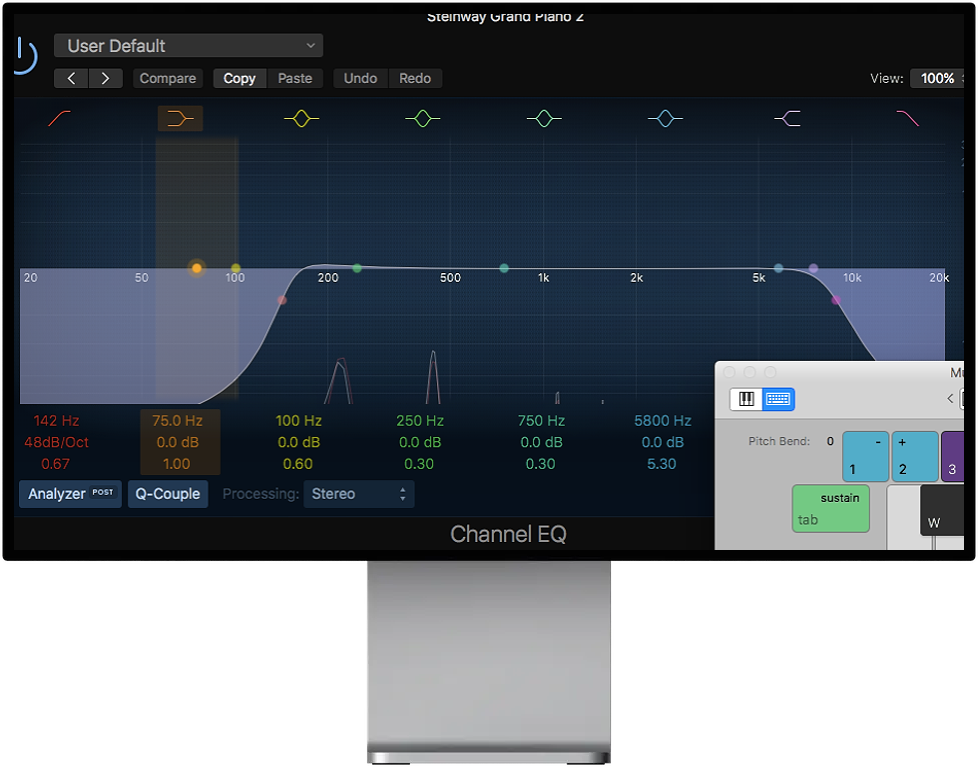Open the Processing Stereo dropdown
Viewport: 978px width, 768px height.
click(359, 494)
